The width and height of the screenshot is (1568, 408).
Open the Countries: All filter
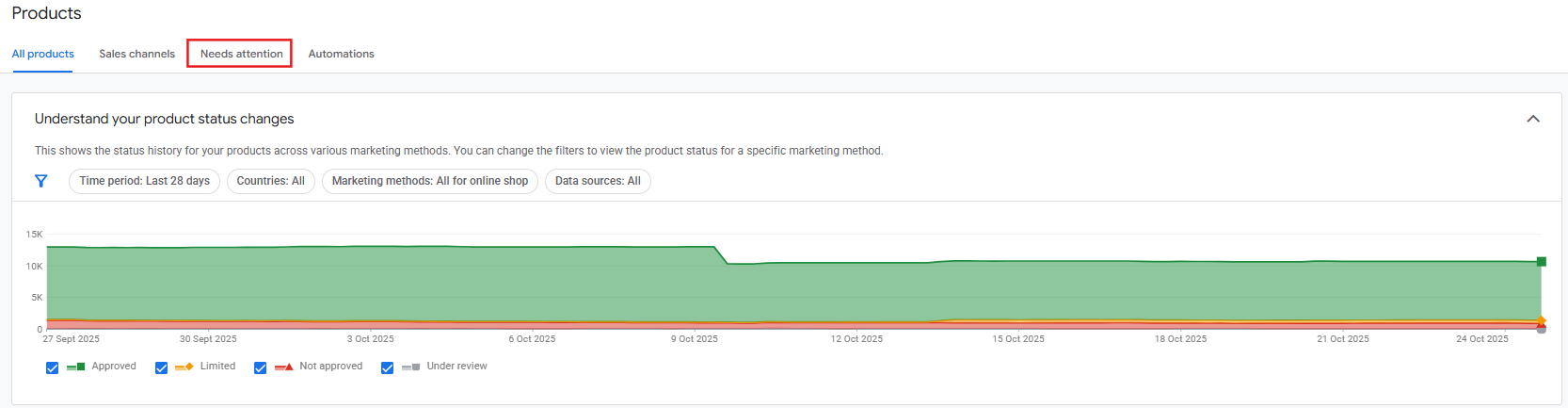270,181
